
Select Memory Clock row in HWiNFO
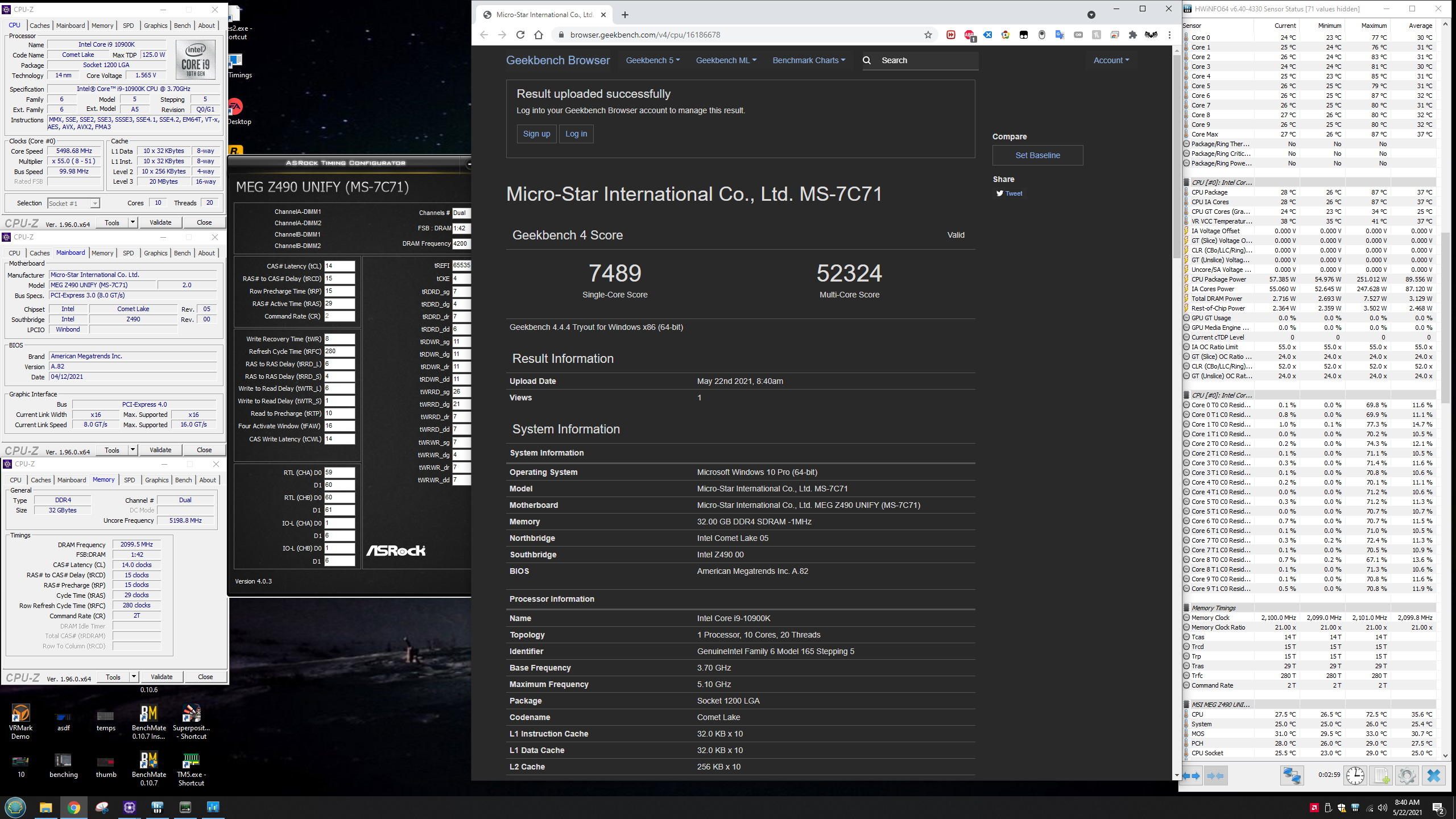(x=1309, y=618)
